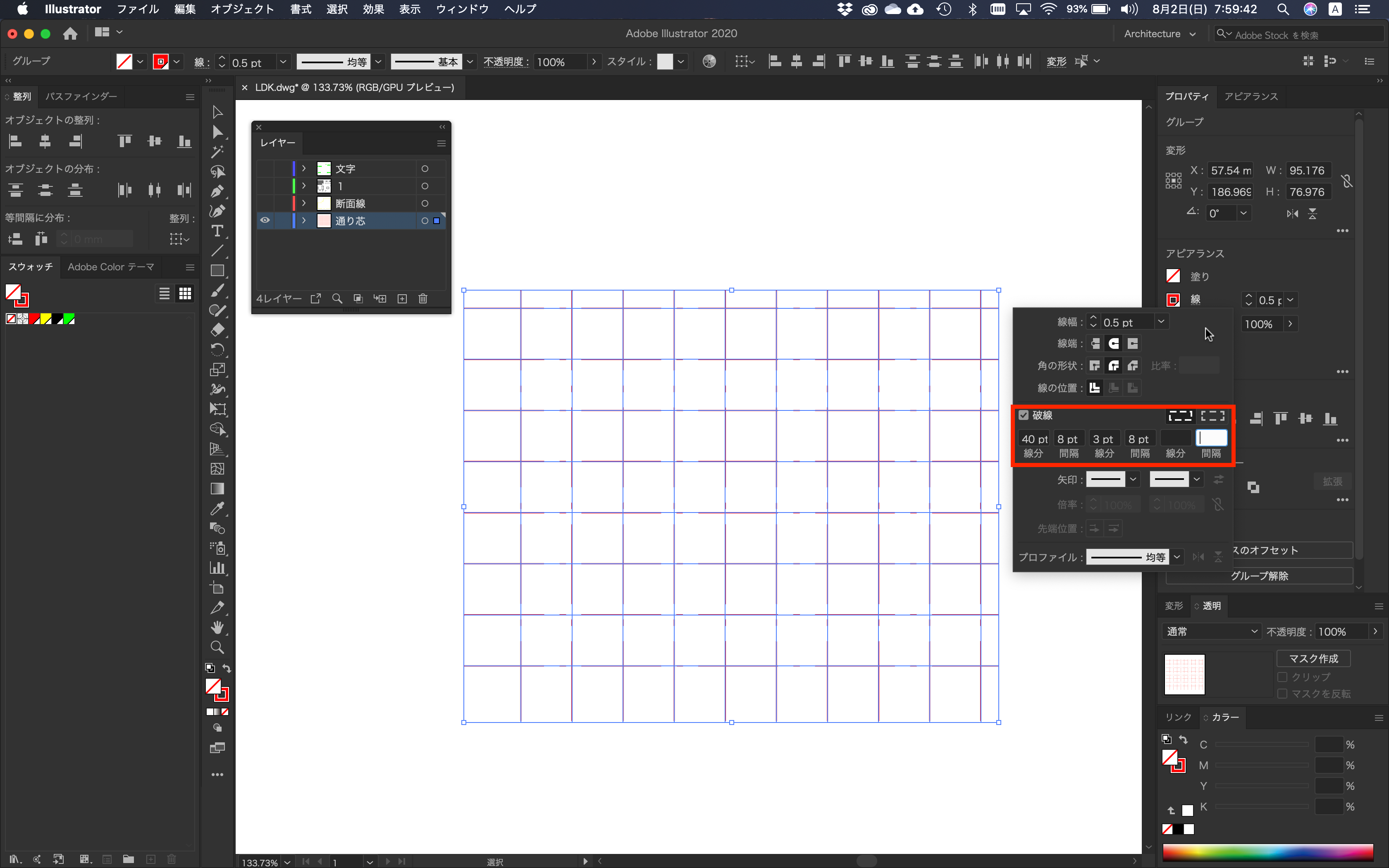Select align dashes to corners option
This screenshot has height=868, width=1389.
1212,416
